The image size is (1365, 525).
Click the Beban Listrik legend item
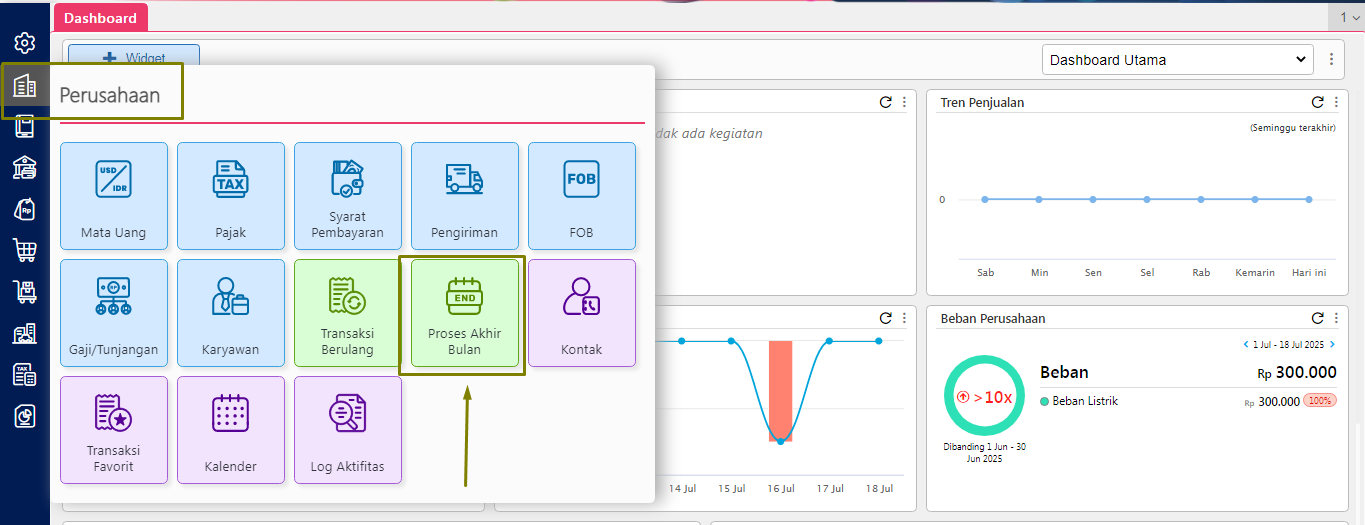[1084, 401]
